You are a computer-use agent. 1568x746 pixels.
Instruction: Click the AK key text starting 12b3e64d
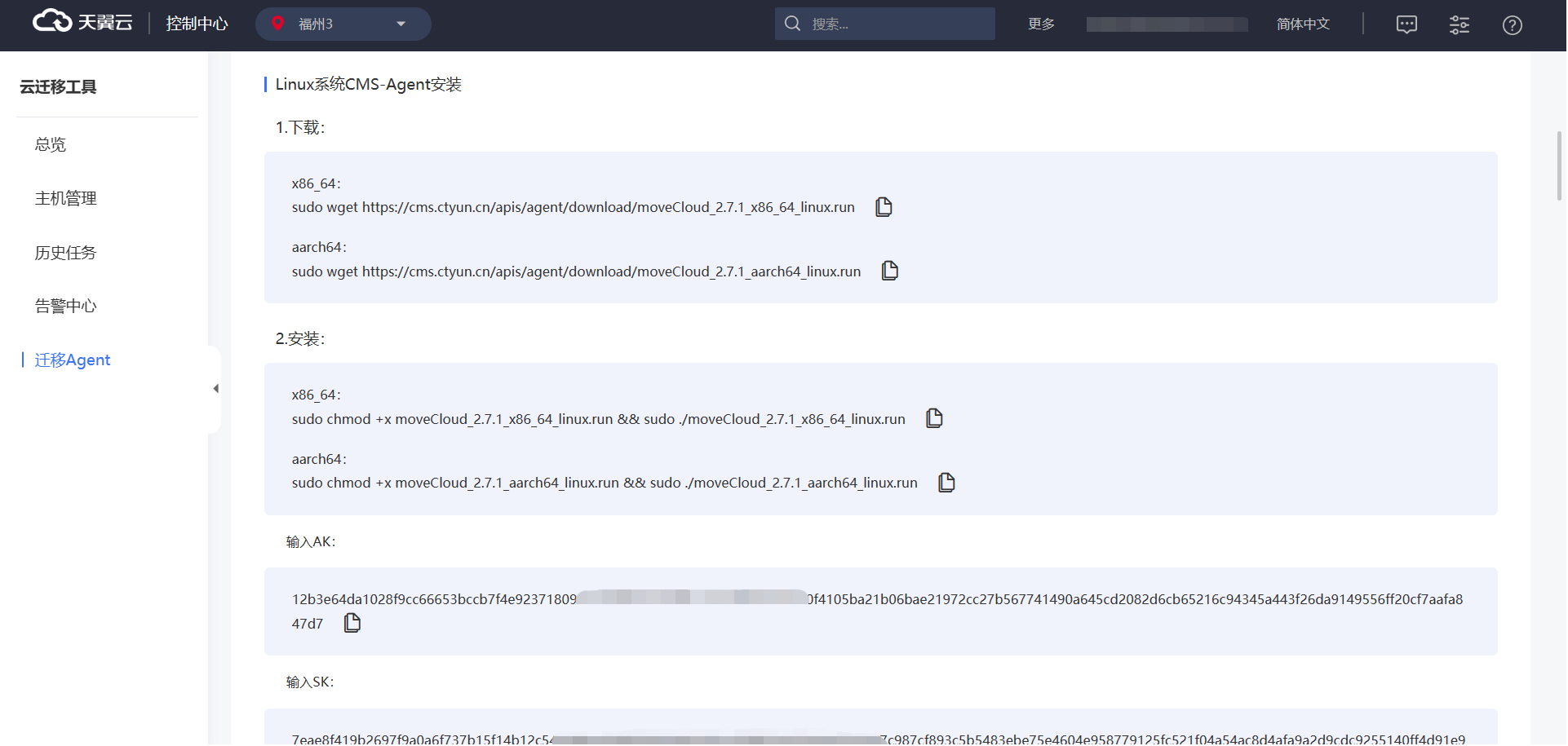pyautogui.click(x=877, y=611)
